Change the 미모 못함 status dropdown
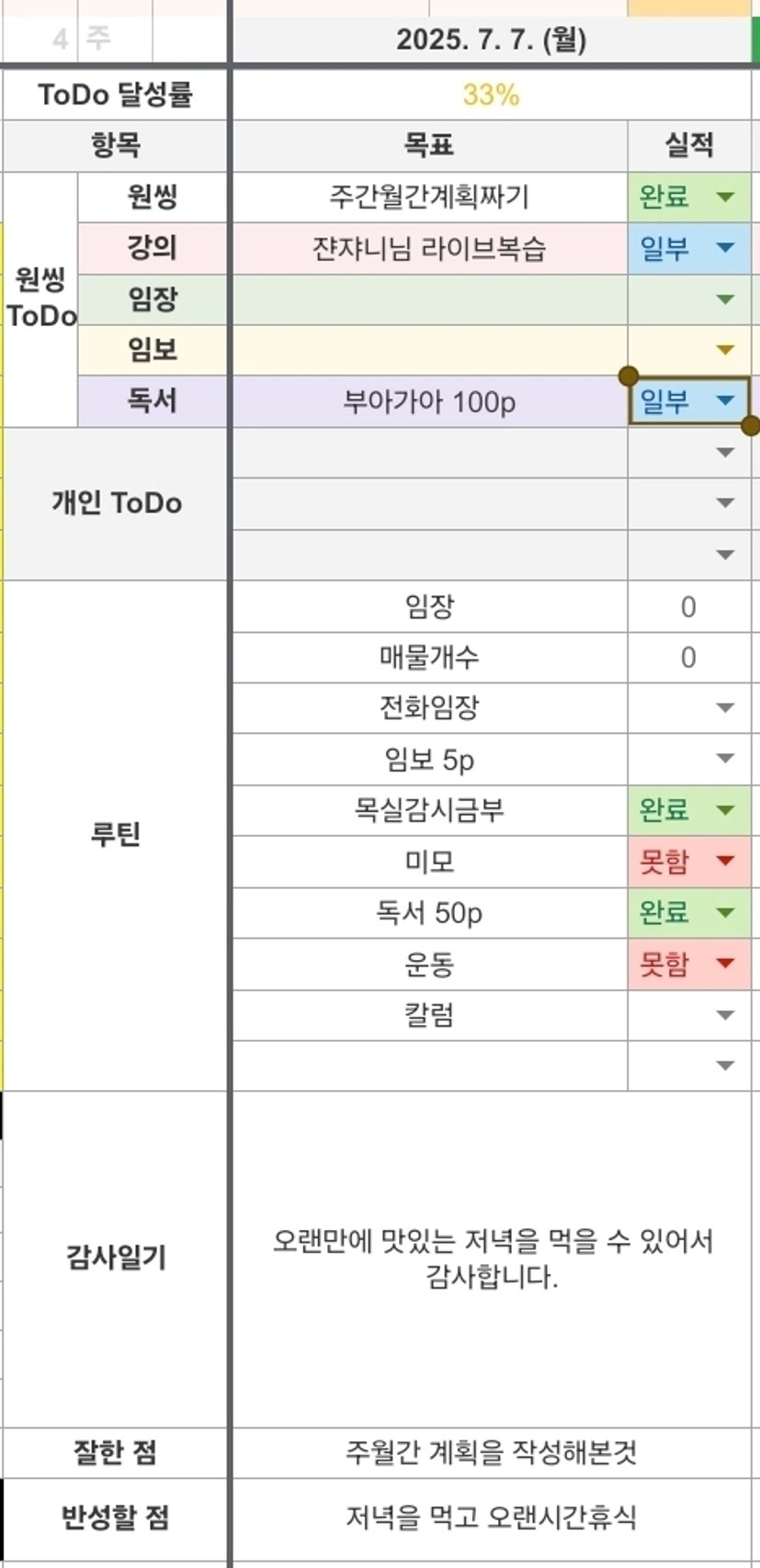 point(689,862)
